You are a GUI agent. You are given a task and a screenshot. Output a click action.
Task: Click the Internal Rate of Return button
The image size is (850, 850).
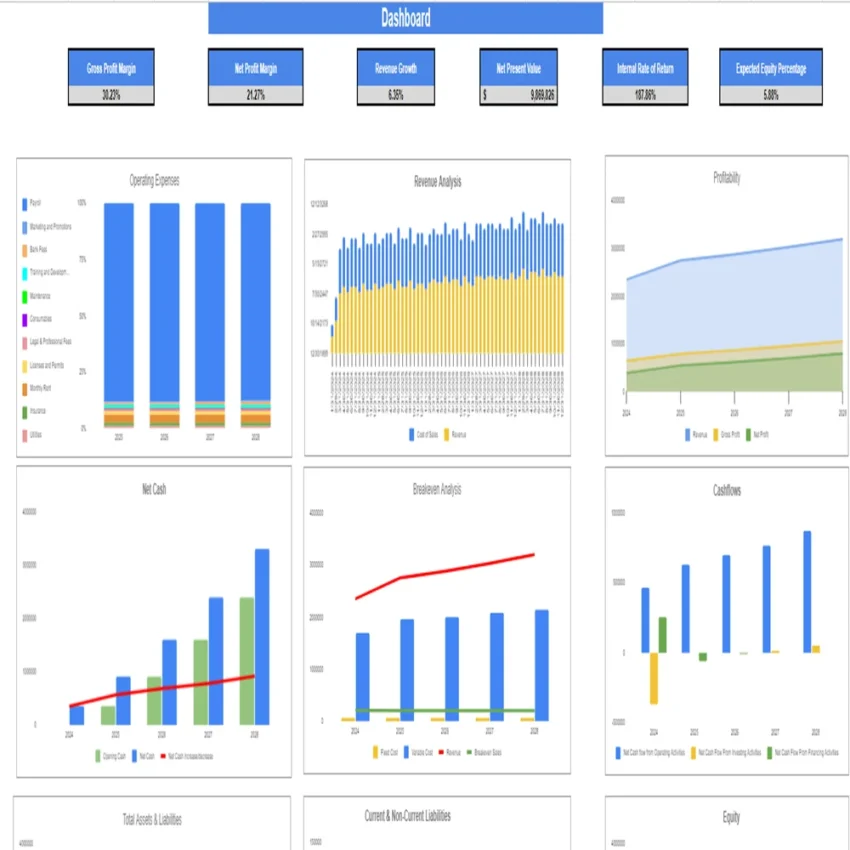(646, 68)
